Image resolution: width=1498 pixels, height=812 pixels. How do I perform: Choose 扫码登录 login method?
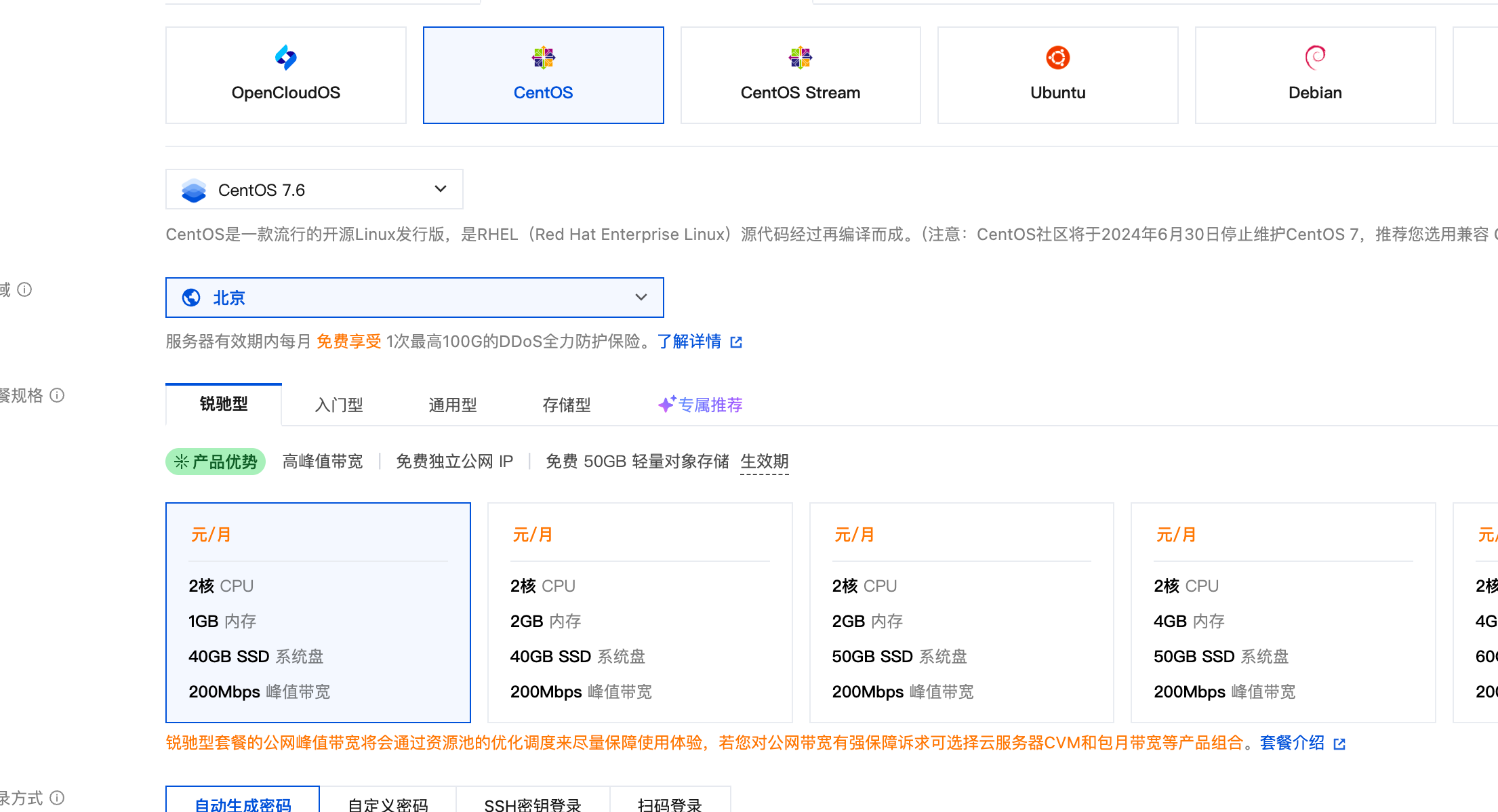[670, 800]
